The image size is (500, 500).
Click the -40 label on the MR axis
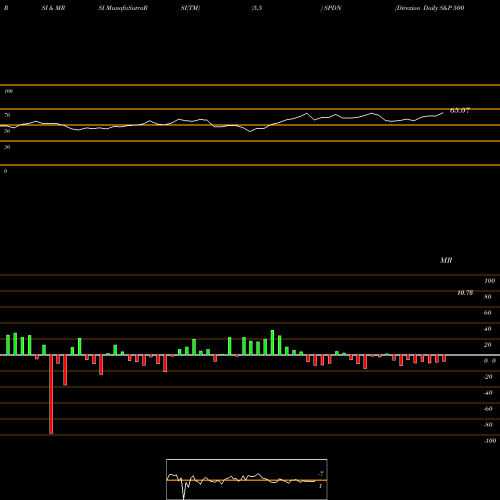[x=488, y=393]
